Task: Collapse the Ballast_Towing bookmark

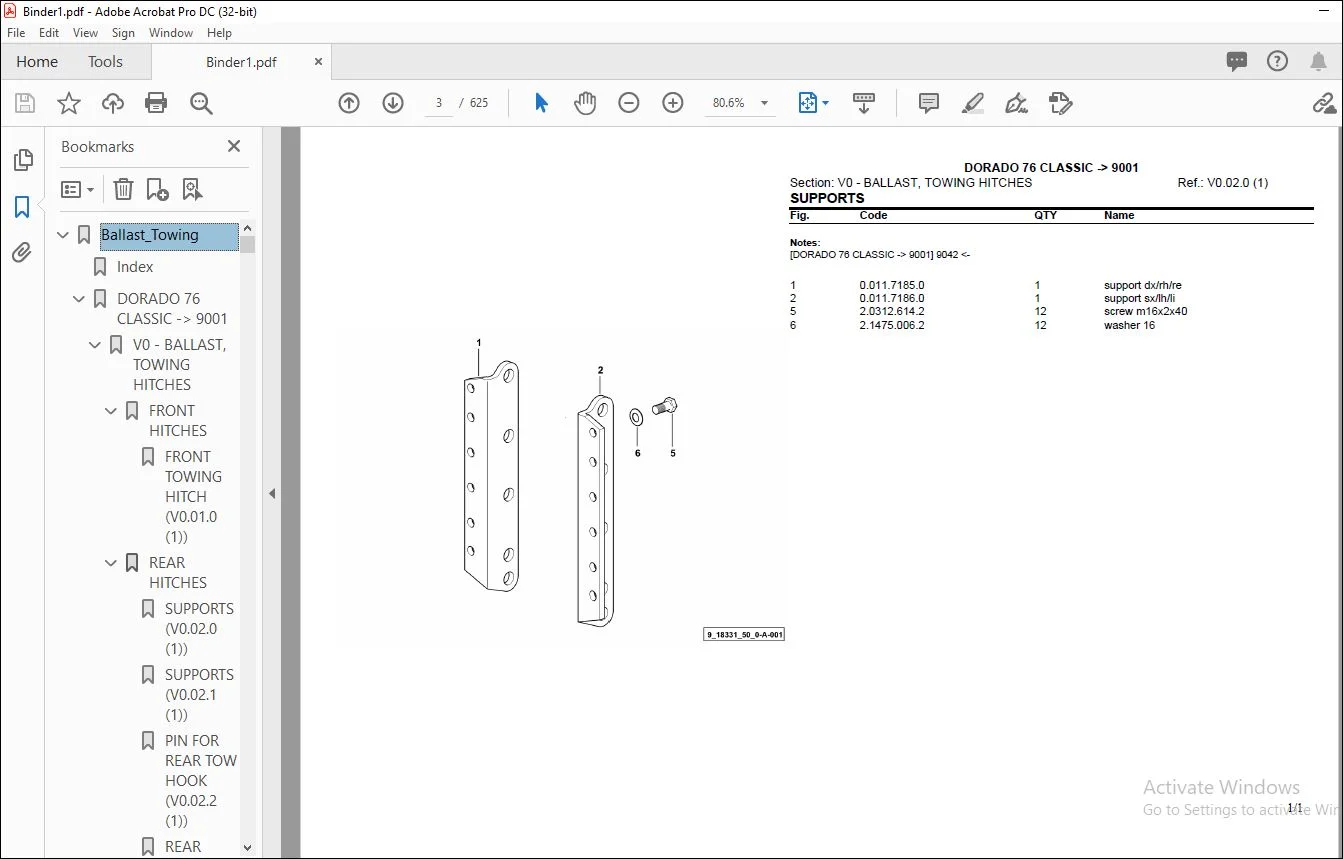Action: [64, 235]
